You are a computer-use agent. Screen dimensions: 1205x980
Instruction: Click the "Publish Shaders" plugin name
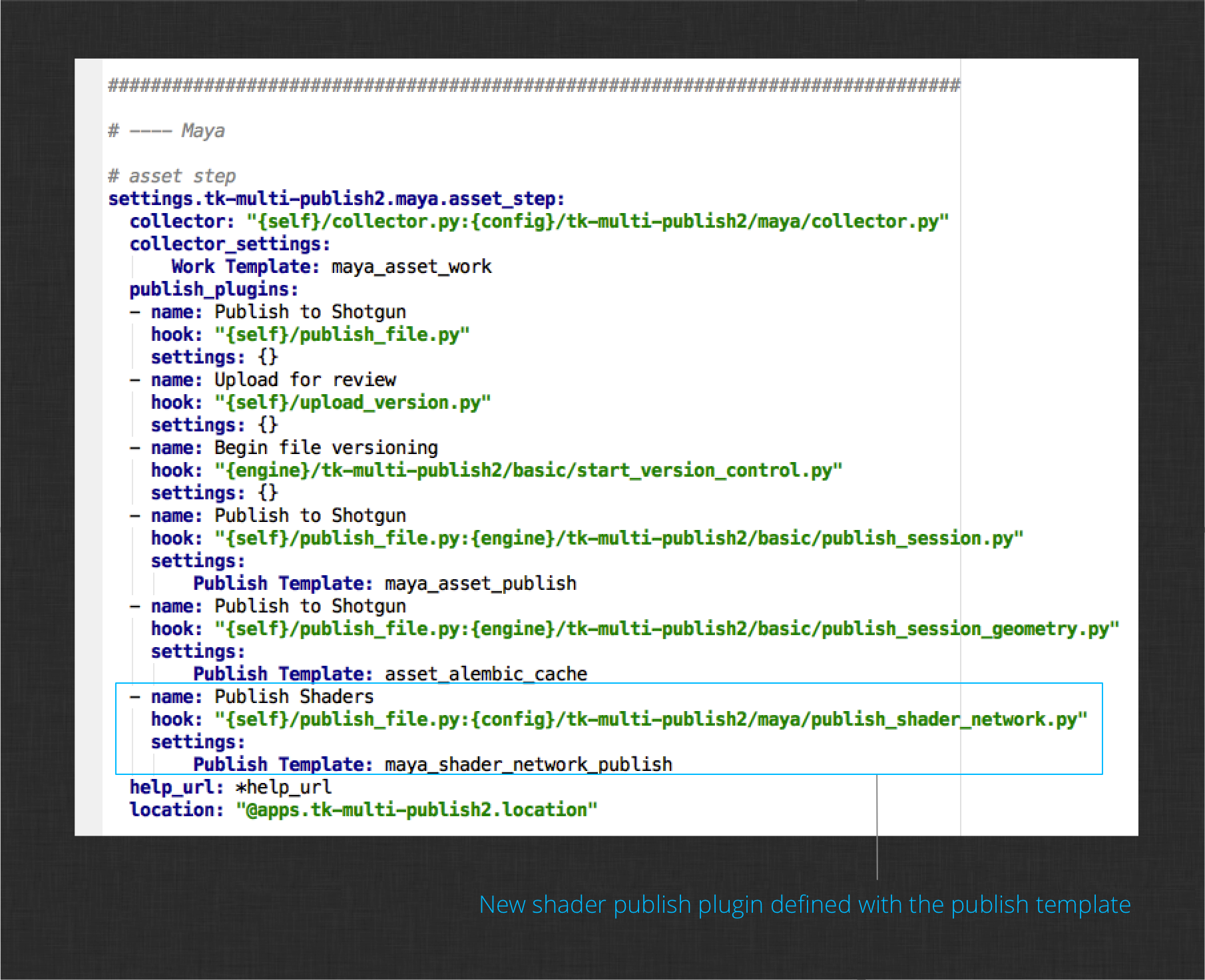click(294, 696)
